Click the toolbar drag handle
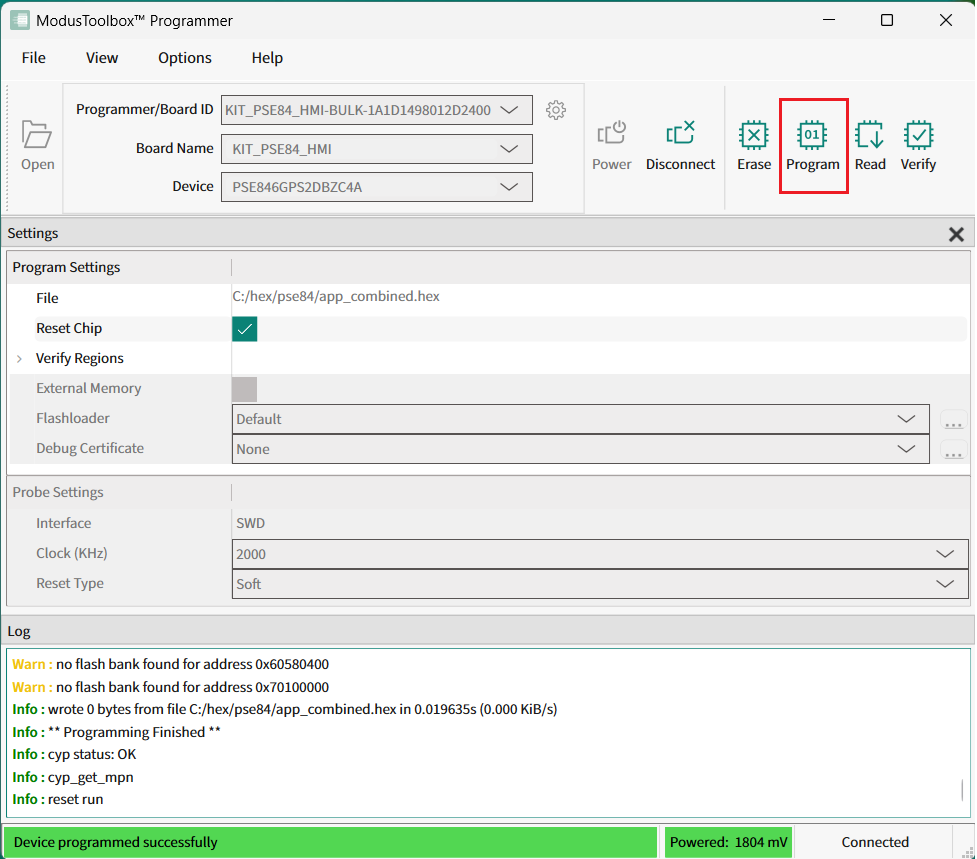 [7, 148]
